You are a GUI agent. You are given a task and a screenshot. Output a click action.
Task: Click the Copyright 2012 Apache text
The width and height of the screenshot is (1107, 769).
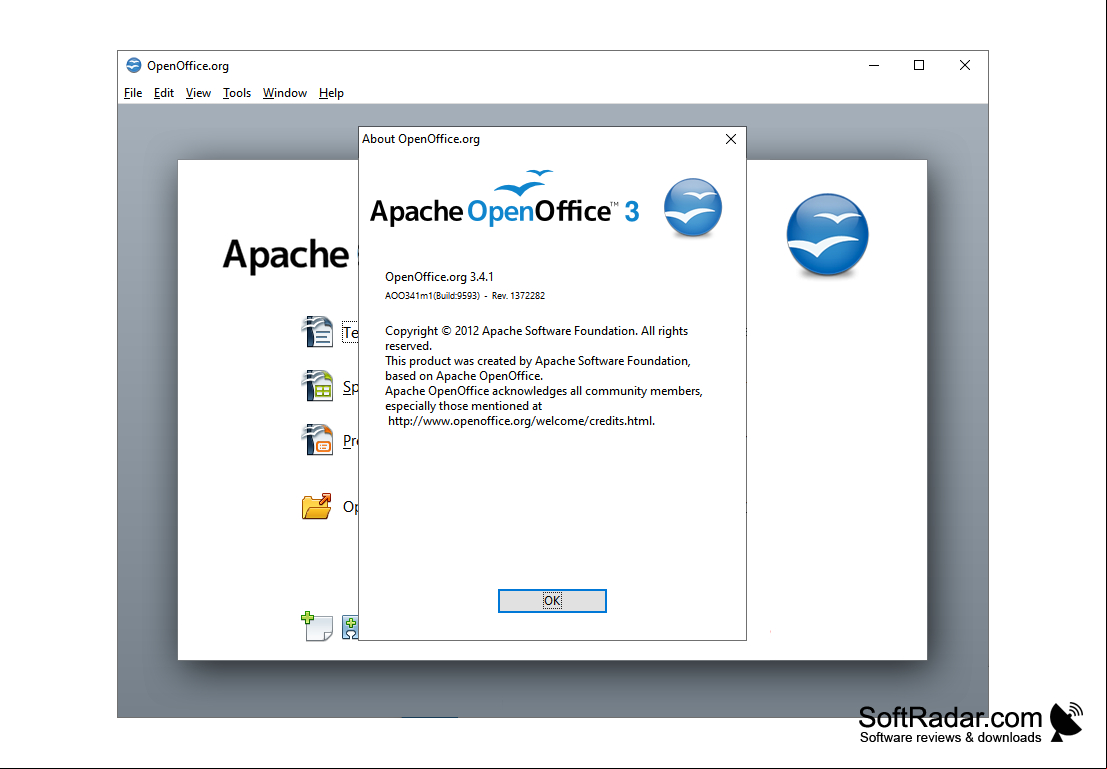tap(537, 338)
